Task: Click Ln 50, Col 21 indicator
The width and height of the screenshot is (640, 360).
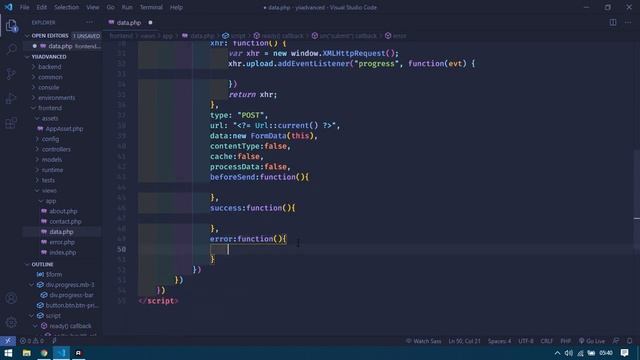Action: pyautogui.click(x=464, y=341)
